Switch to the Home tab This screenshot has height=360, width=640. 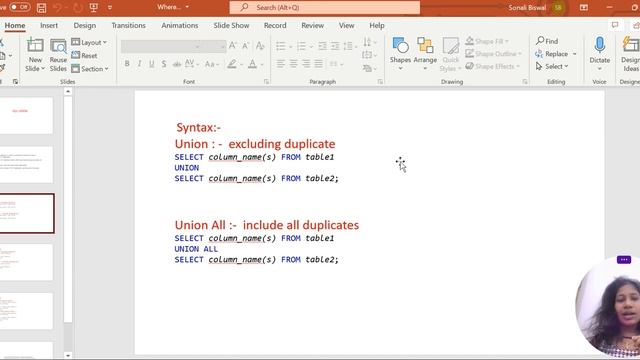point(15,25)
